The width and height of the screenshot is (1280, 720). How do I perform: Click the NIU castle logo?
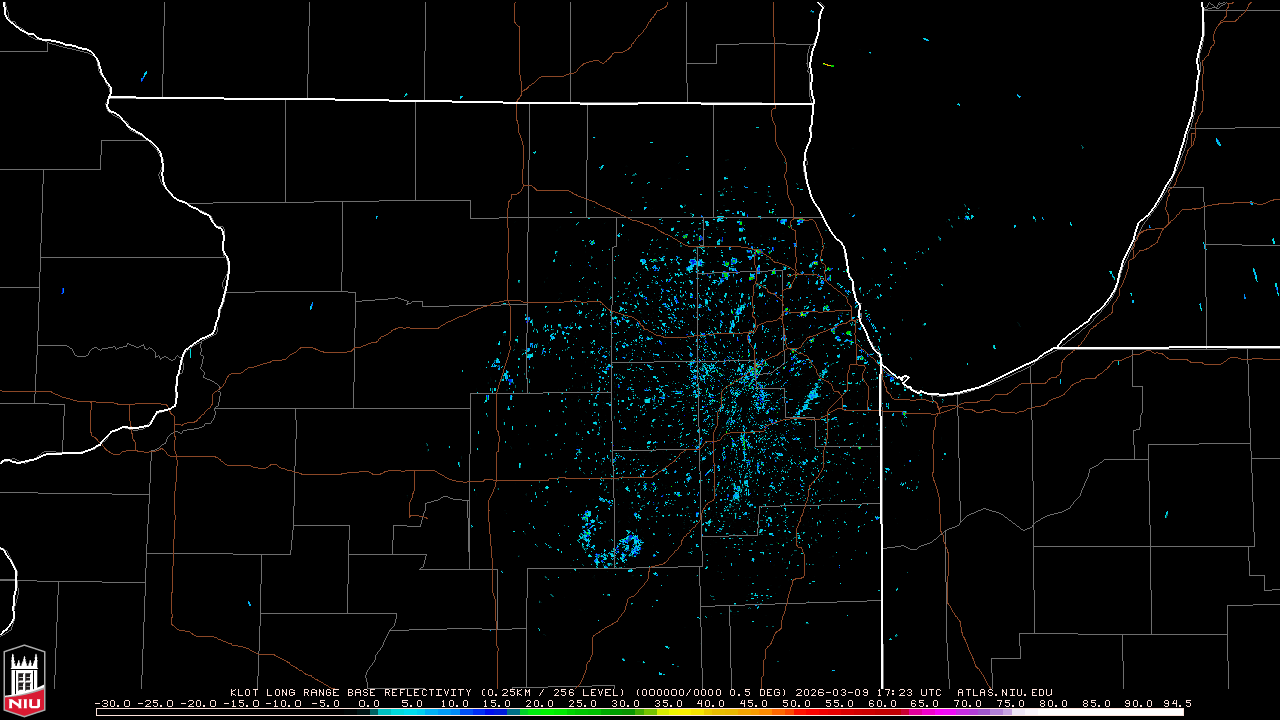tap(24, 682)
